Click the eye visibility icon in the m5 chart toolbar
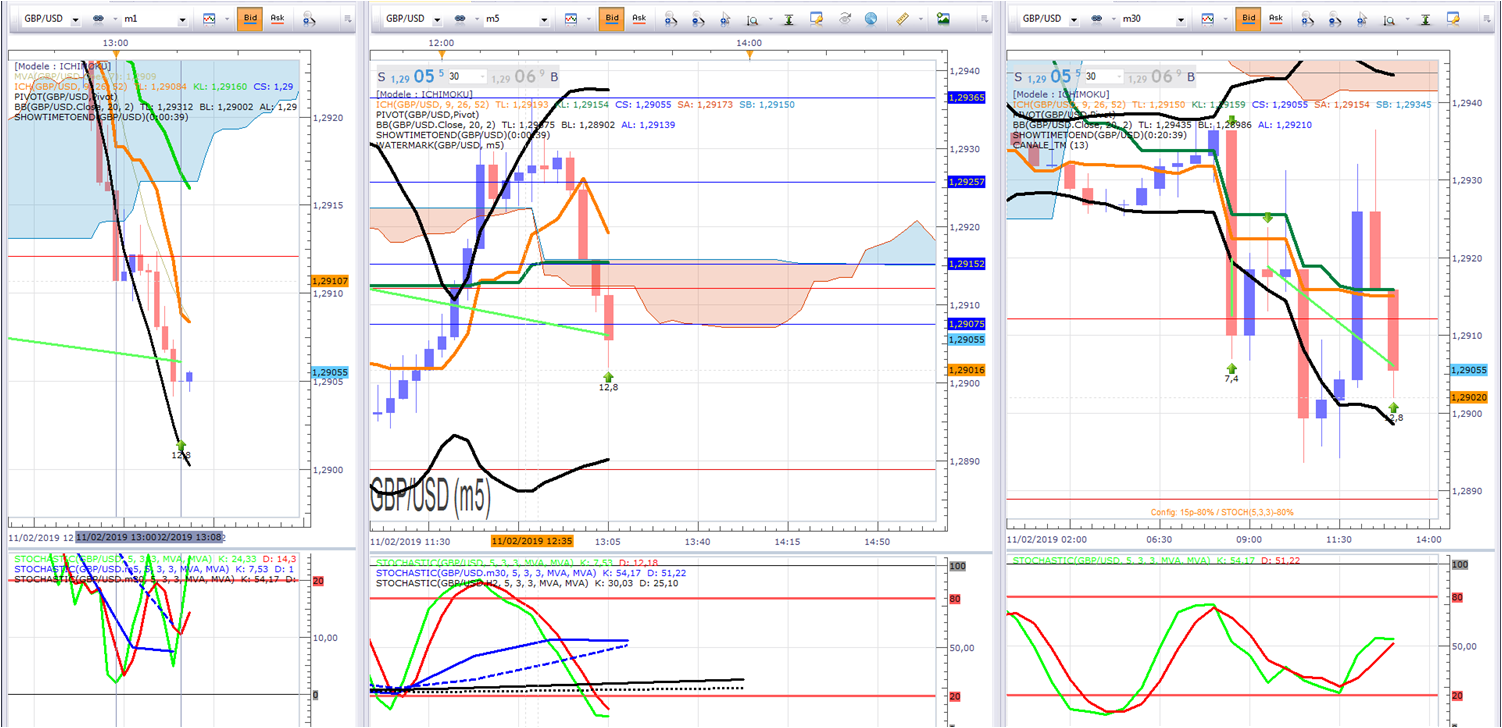The width and height of the screenshot is (1502, 728). tap(845, 19)
